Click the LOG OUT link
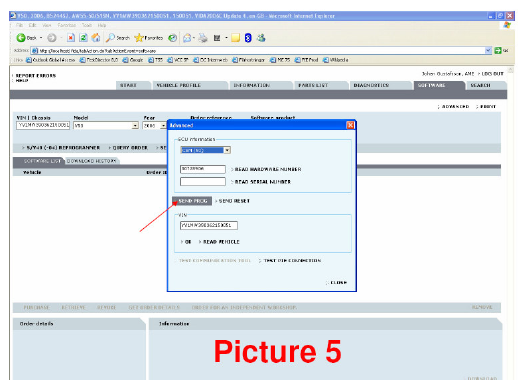The image size is (527, 389). pyautogui.click(x=492, y=74)
